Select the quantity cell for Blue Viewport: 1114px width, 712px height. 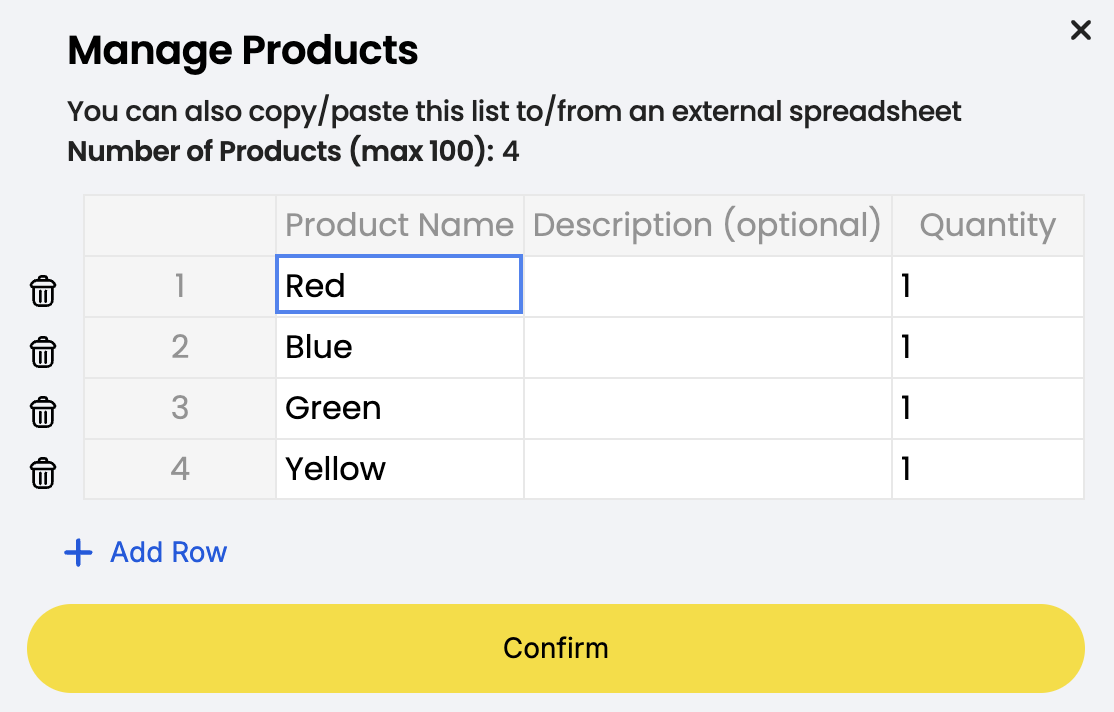tap(987, 347)
